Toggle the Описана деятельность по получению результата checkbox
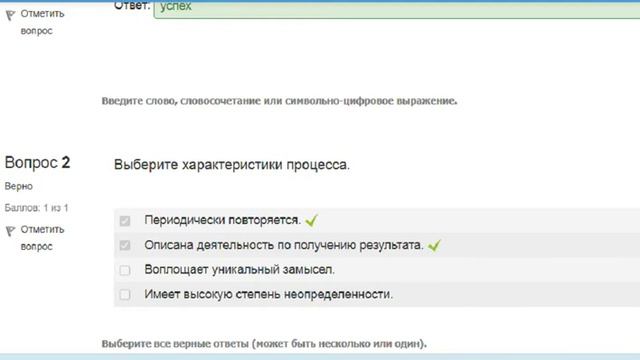Viewport: 640px width, 360px height. [x=125, y=245]
